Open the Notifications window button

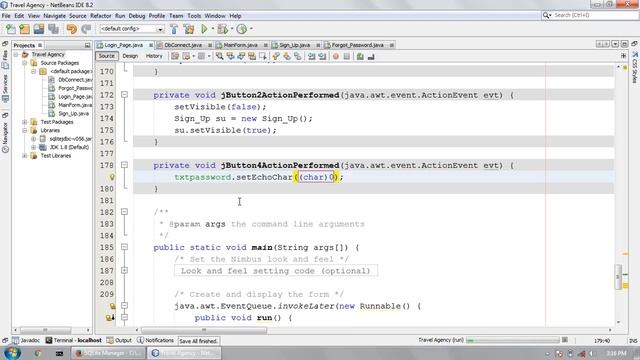click(x=156, y=340)
